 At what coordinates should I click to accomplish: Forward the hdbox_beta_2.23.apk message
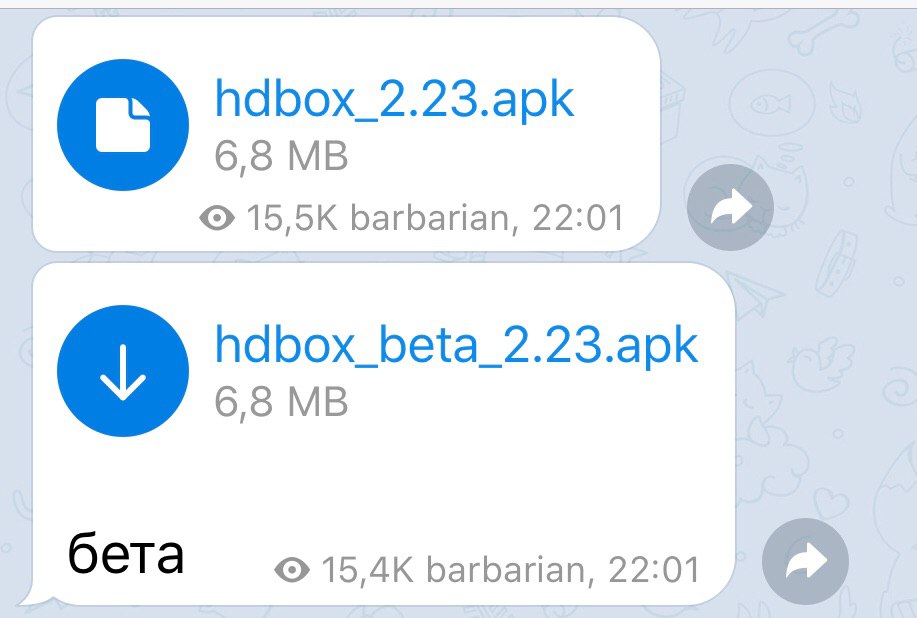pos(805,561)
